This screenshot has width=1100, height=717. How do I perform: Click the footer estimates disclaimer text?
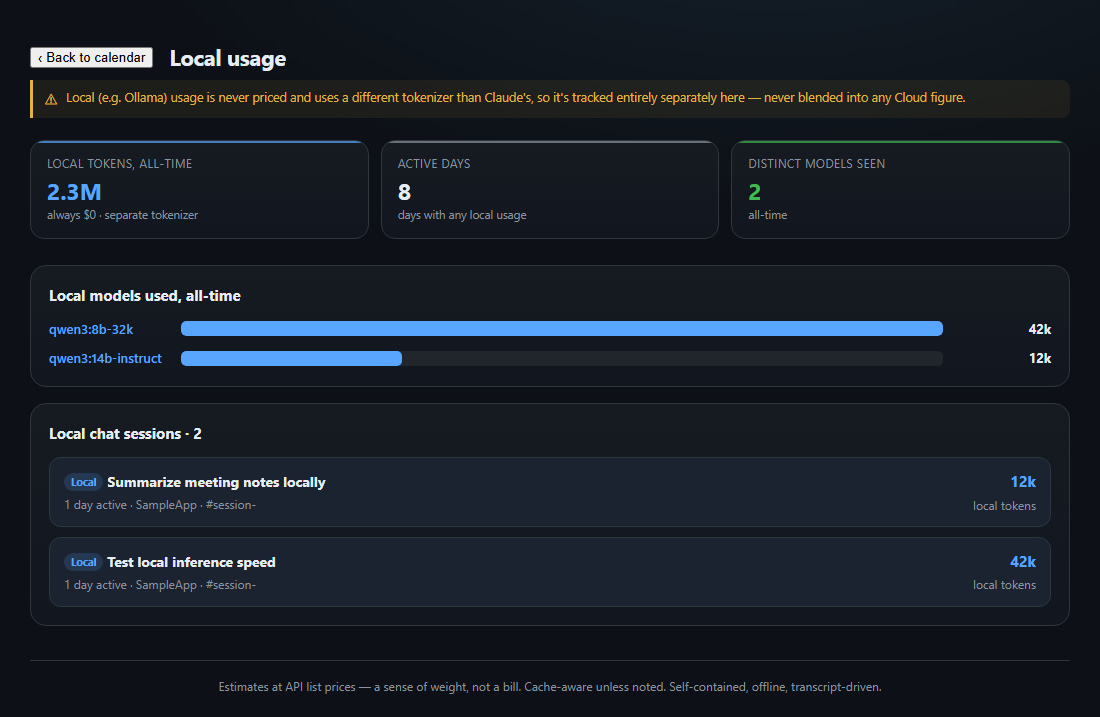[550, 687]
